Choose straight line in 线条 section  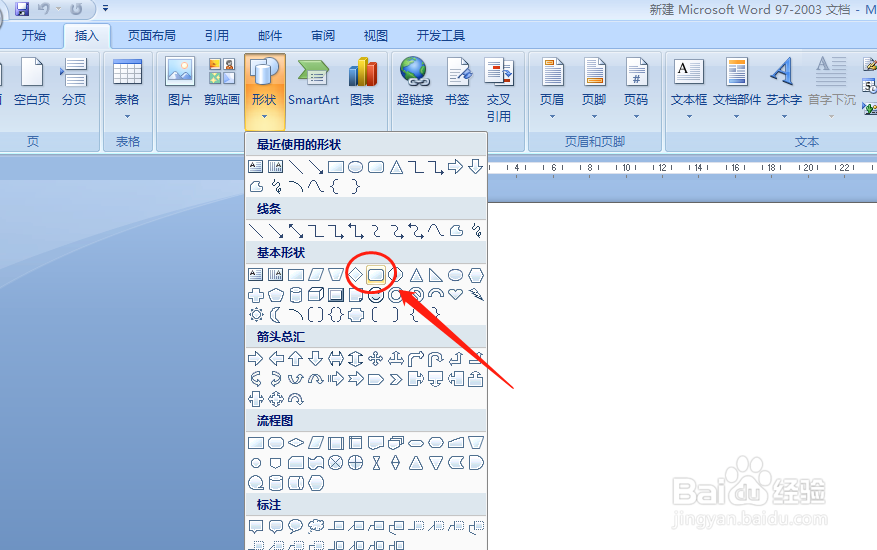[256, 231]
